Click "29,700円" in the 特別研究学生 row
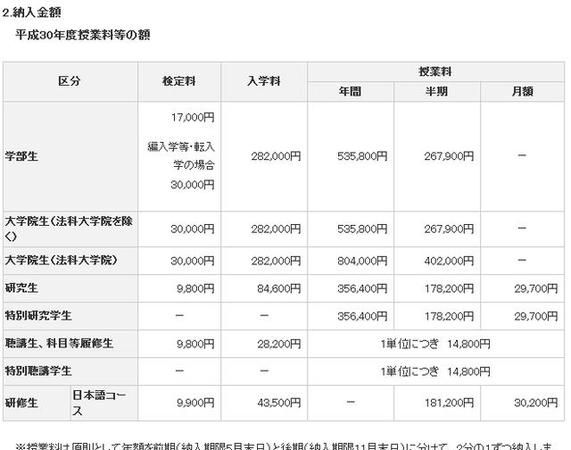 point(536,316)
